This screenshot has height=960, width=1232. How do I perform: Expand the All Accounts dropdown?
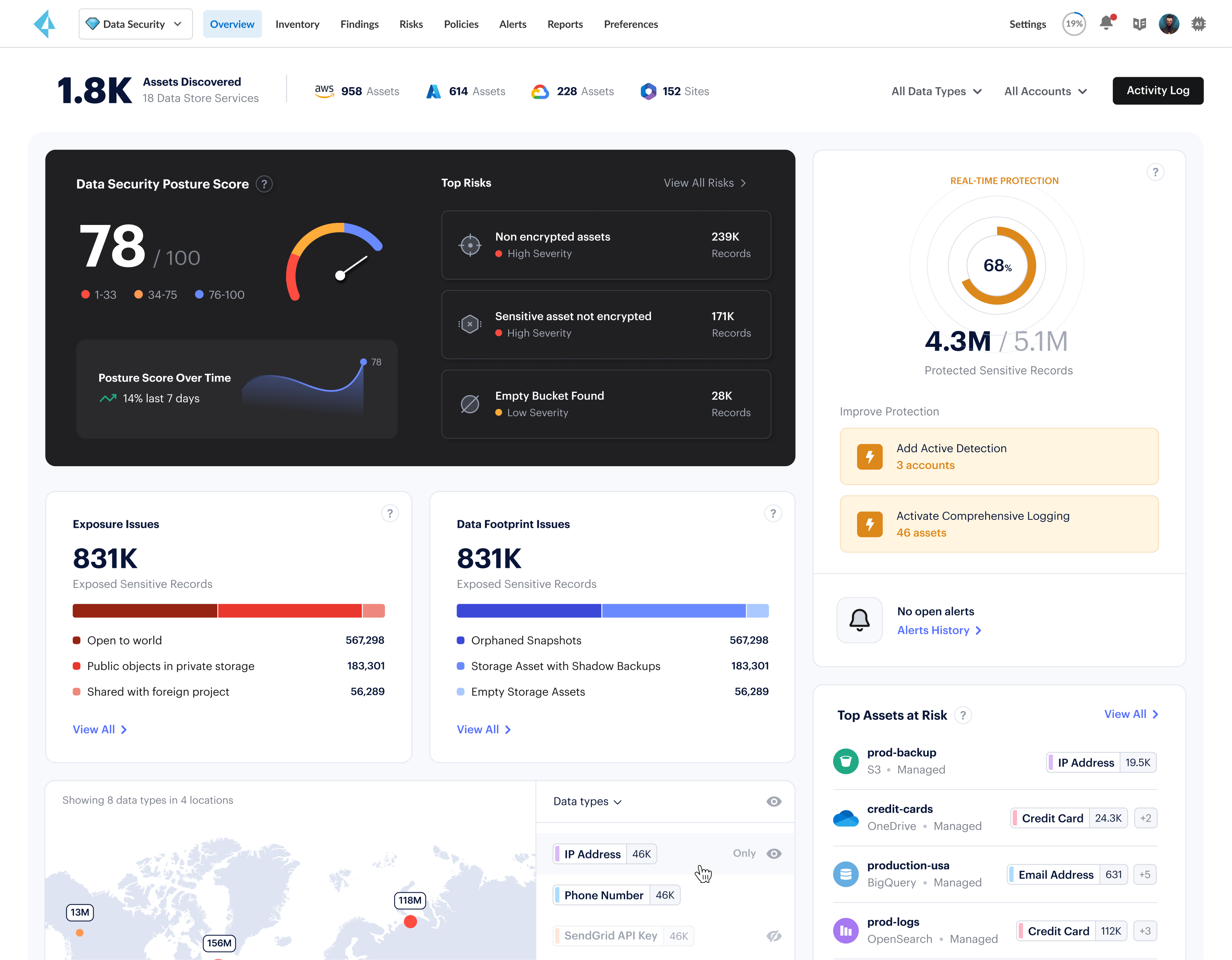coord(1045,91)
